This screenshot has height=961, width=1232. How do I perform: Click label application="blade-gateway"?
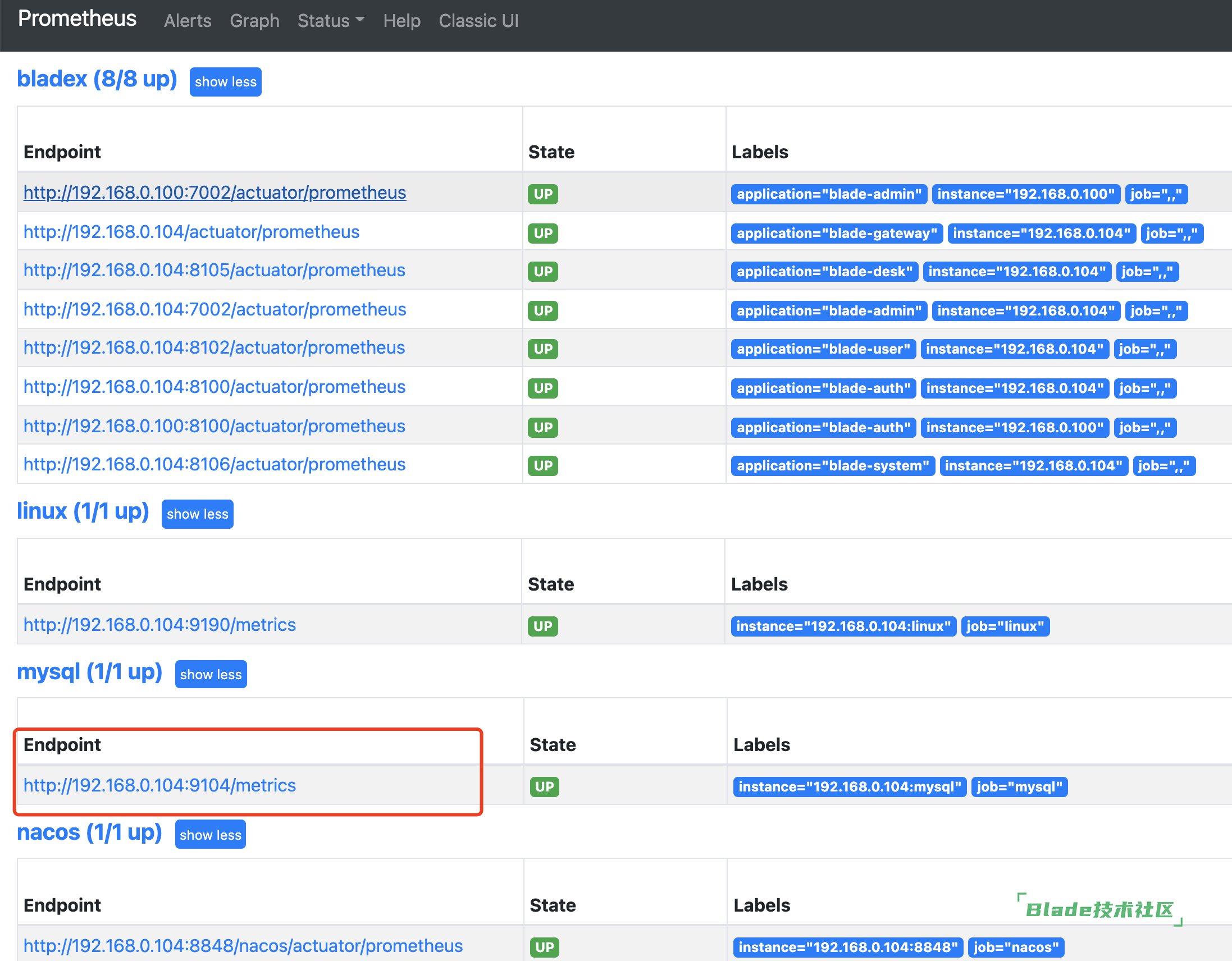click(837, 234)
